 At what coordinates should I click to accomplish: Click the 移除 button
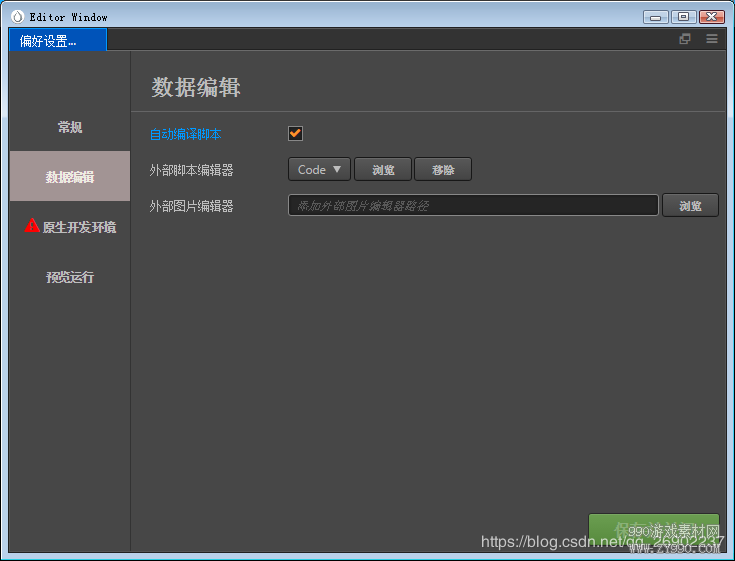[443, 169]
